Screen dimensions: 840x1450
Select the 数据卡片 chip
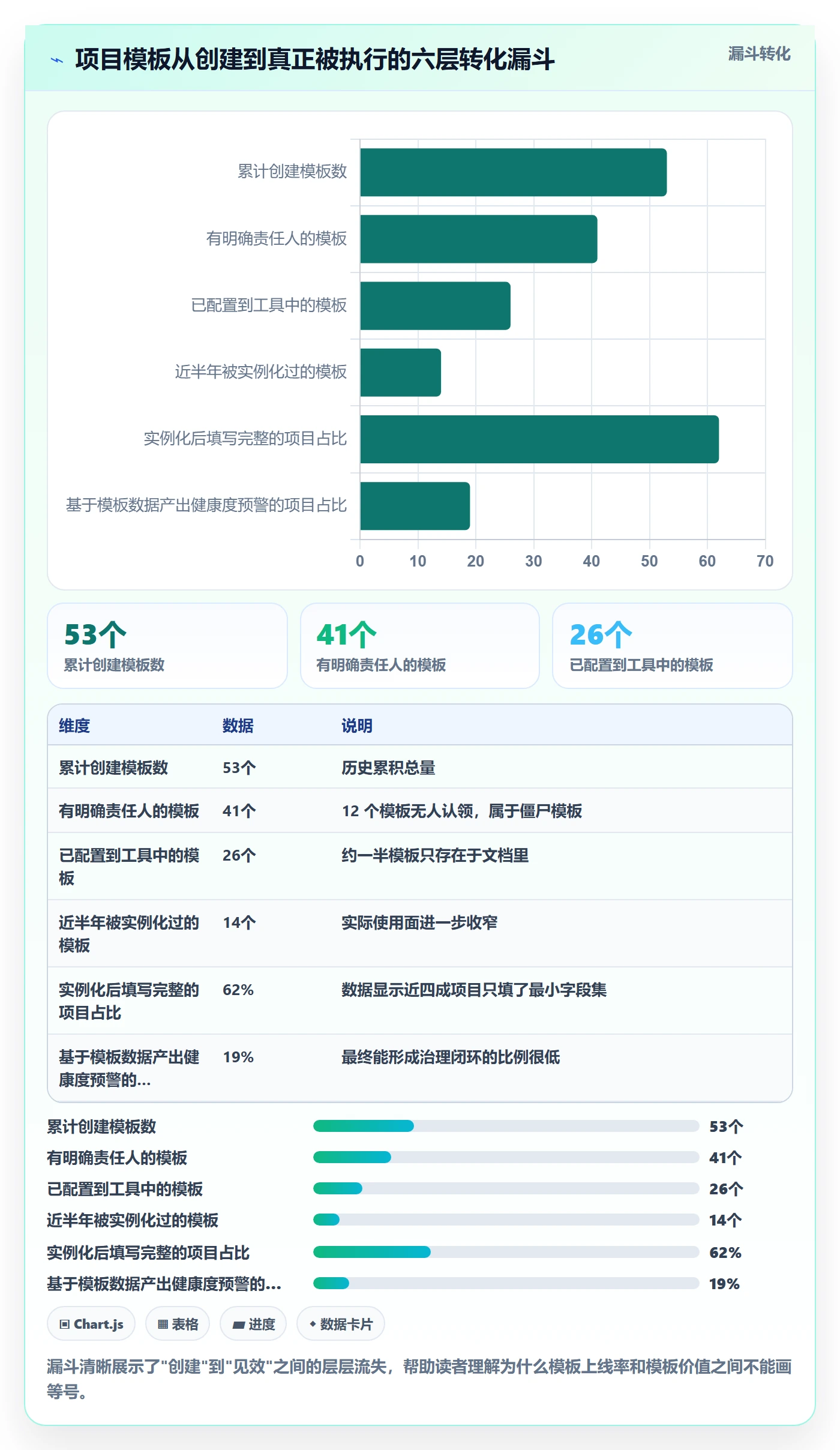[341, 1323]
